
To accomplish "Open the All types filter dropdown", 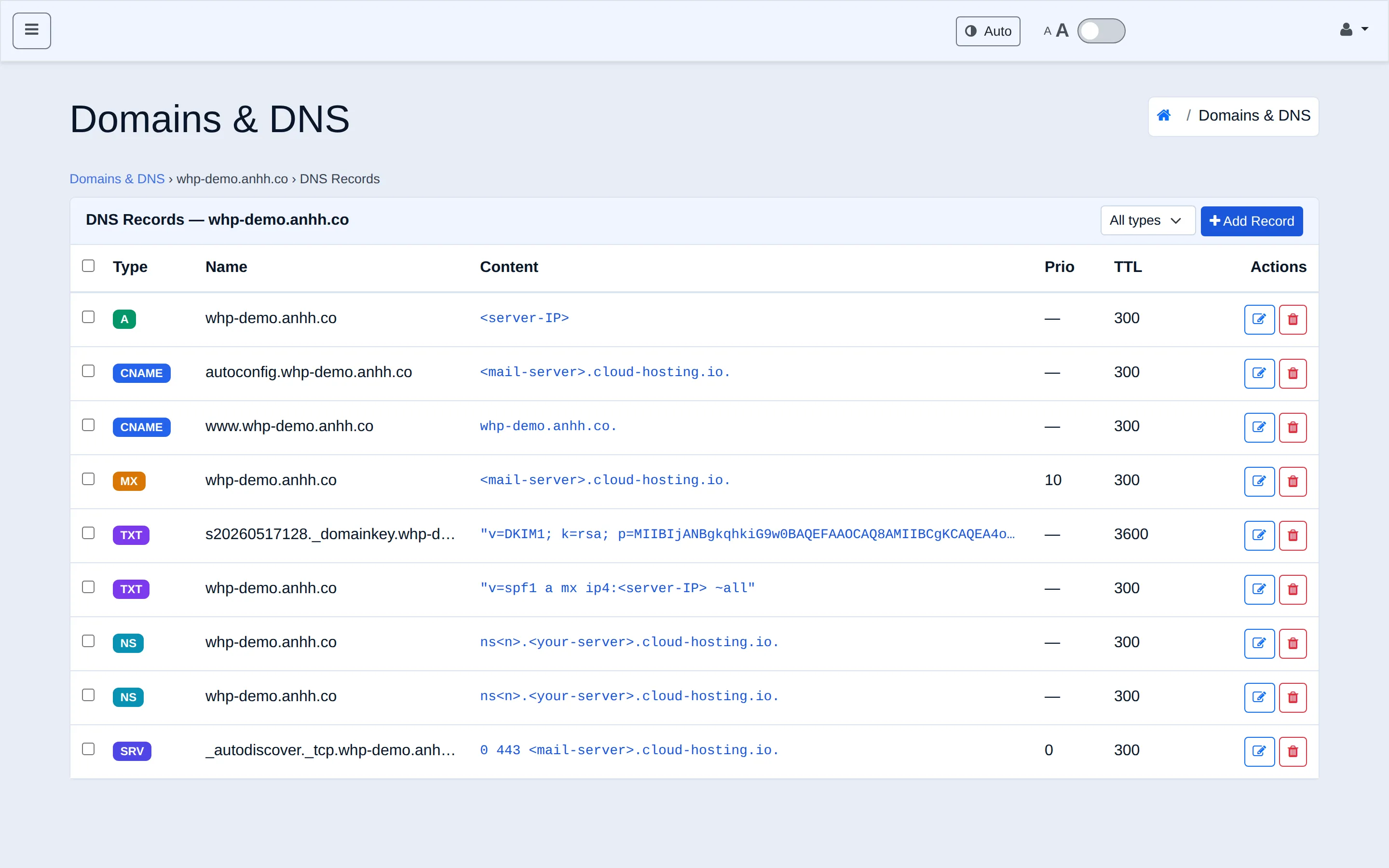I will click(x=1147, y=220).
